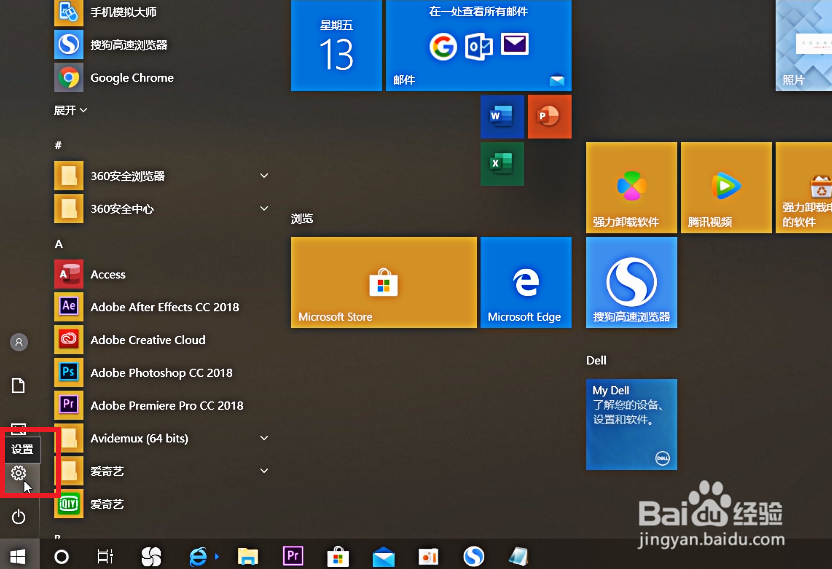Open the 强力卸载电脑中的软件 tile
Screen dimensions: 832x569
point(804,187)
